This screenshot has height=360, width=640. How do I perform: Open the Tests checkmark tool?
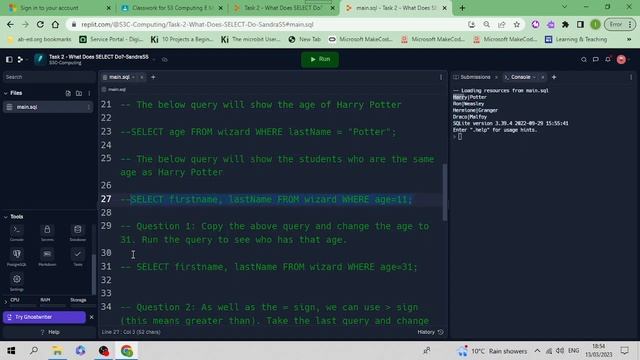[78, 258]
